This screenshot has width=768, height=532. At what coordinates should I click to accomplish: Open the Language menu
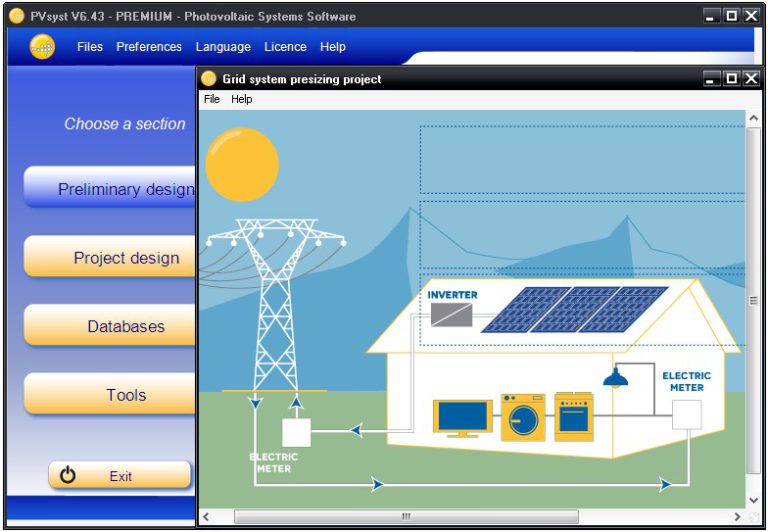(x=223, y=47)
